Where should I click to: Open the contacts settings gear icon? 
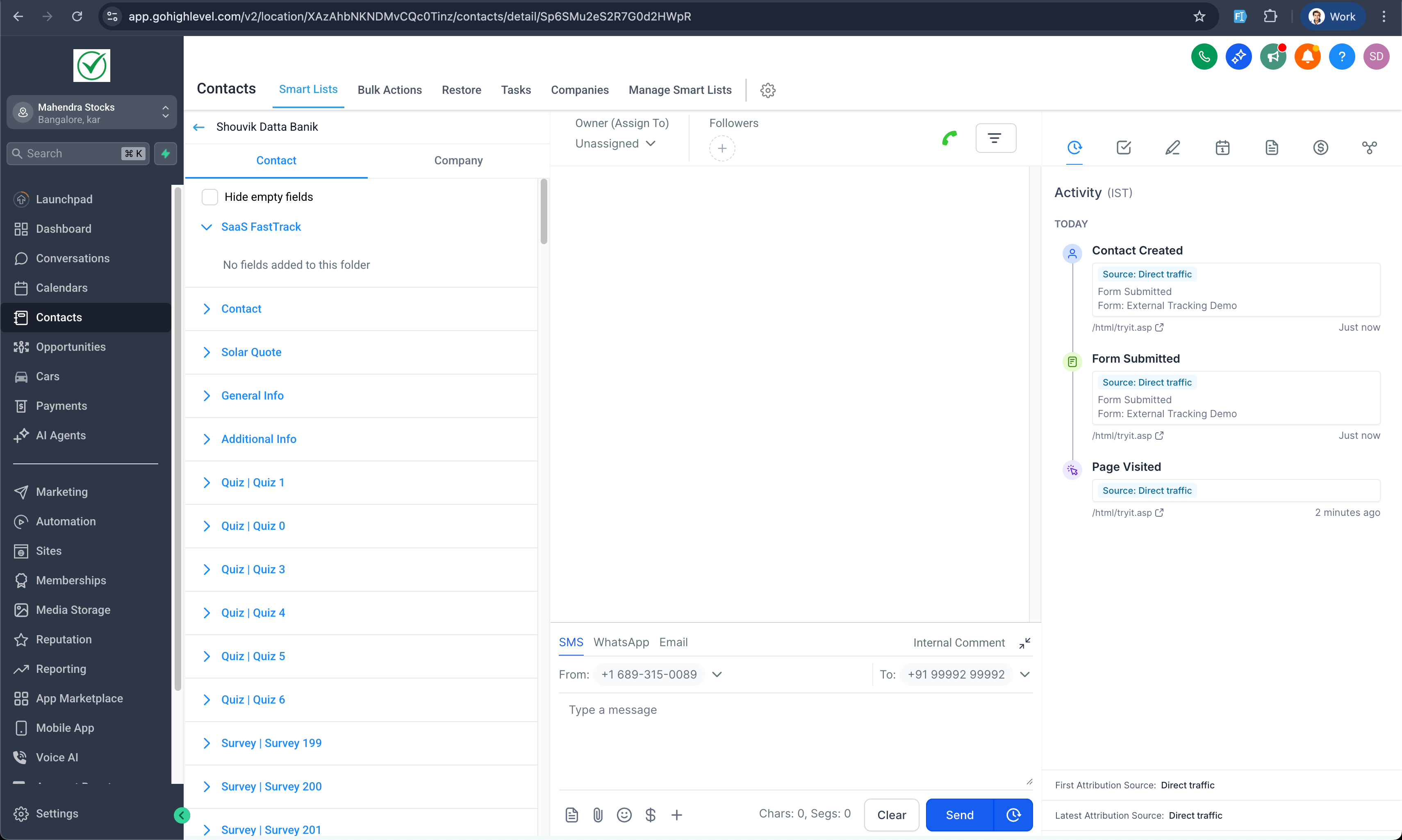pyautogui.click(x=768, y=90)
